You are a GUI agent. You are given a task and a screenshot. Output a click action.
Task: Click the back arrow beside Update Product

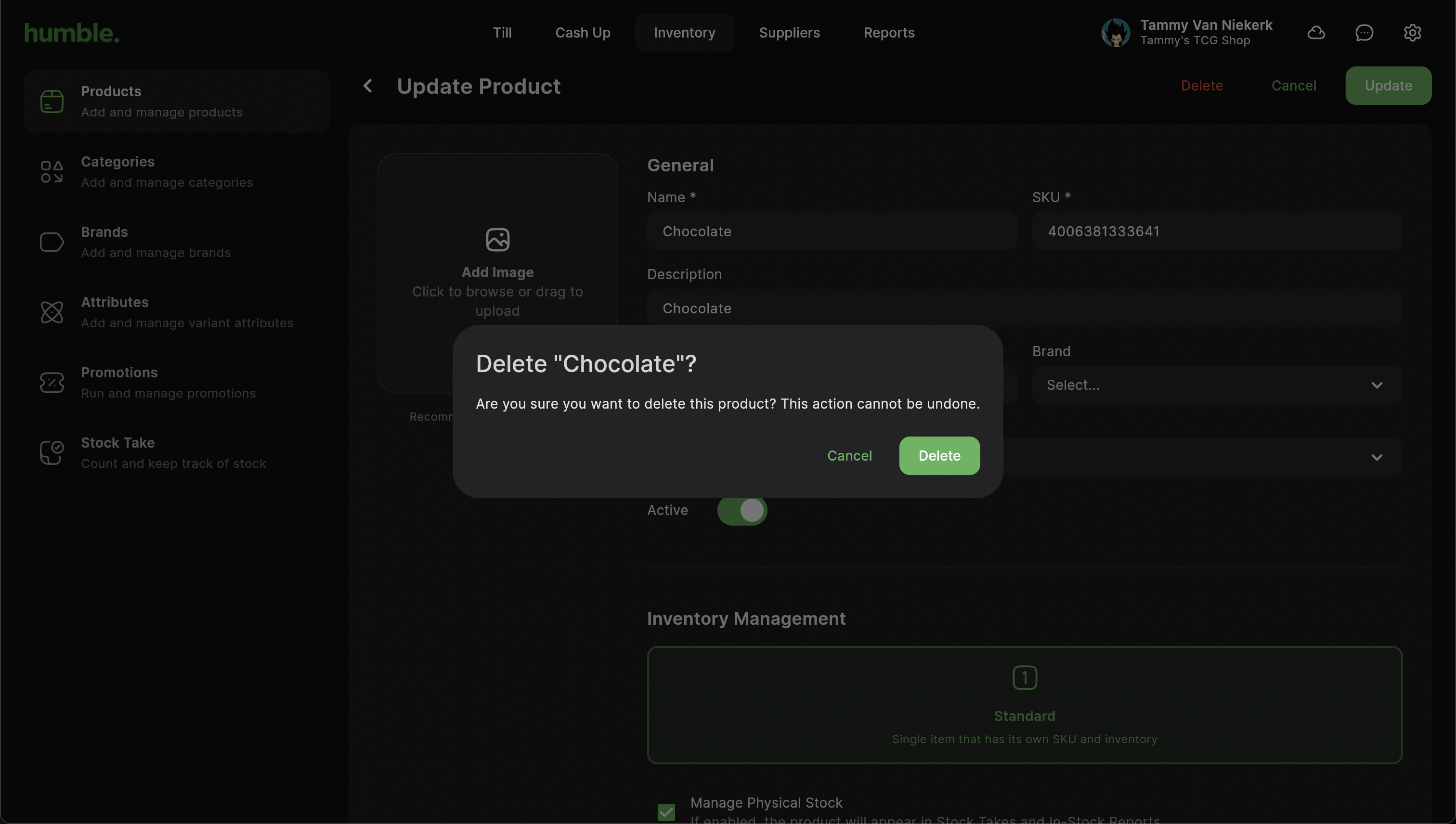pyautogui.click(x=368, y=86)
